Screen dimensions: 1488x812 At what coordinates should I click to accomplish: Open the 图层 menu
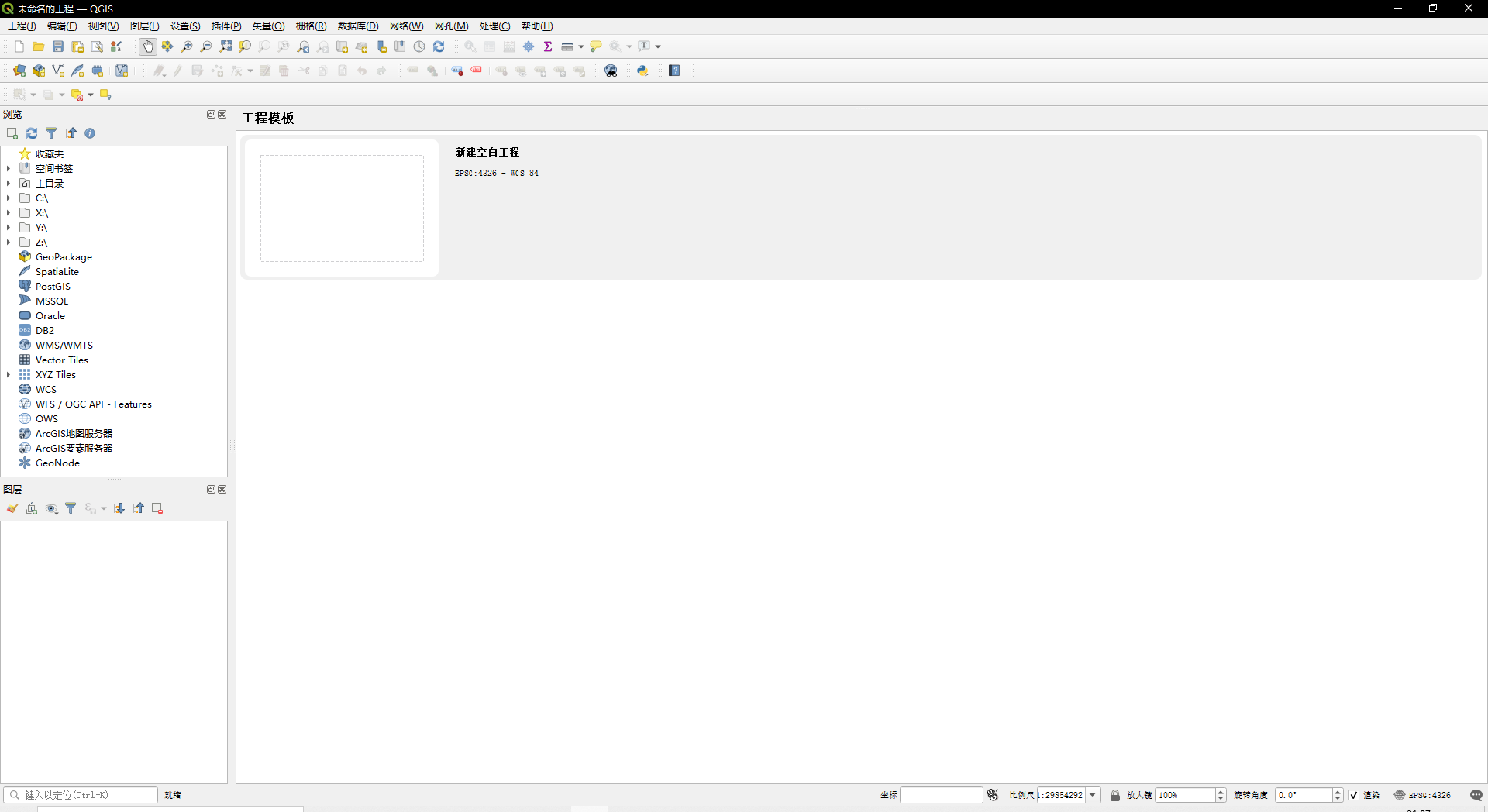tap(143, 26)
